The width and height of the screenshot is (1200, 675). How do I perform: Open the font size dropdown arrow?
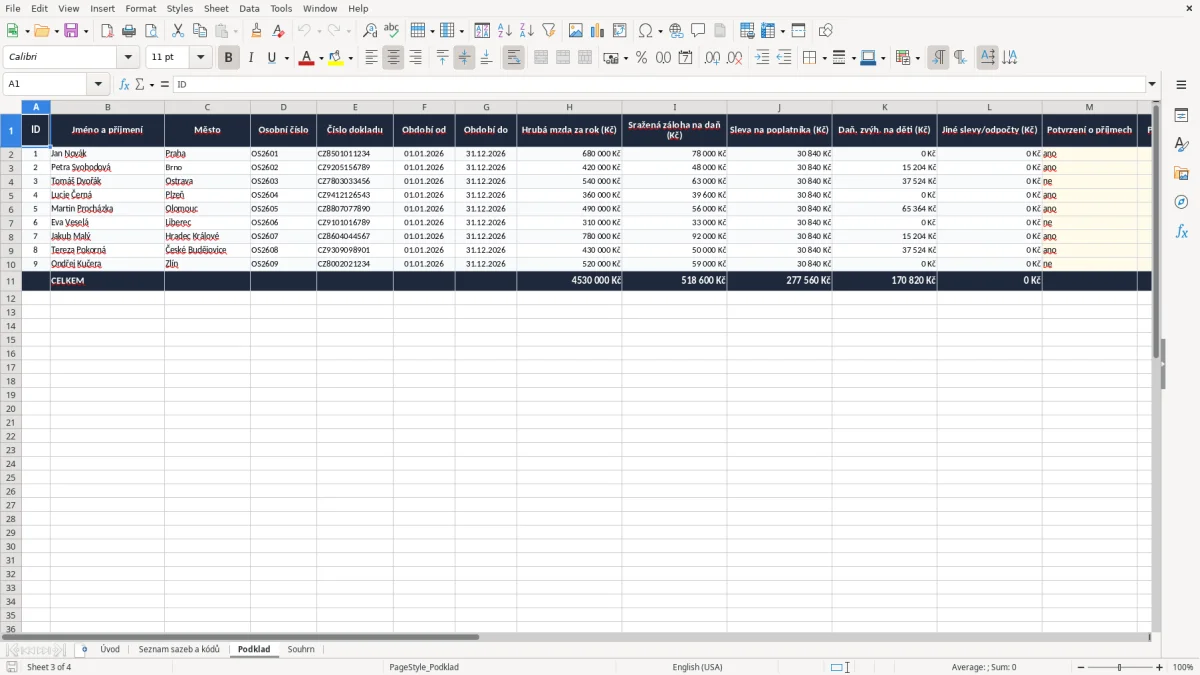coord(201,58)
